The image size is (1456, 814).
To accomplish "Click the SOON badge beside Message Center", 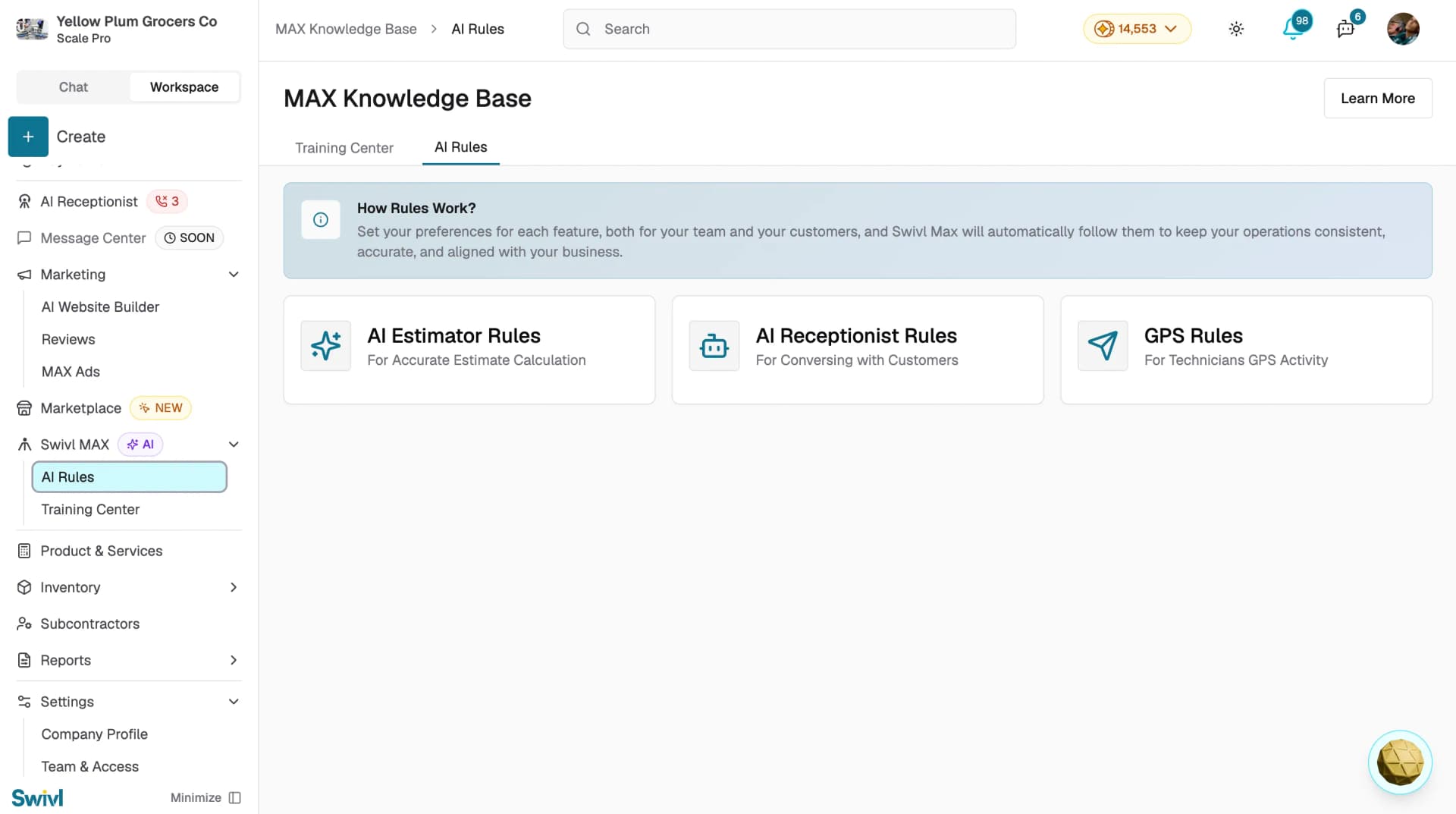I will (190, 237).
